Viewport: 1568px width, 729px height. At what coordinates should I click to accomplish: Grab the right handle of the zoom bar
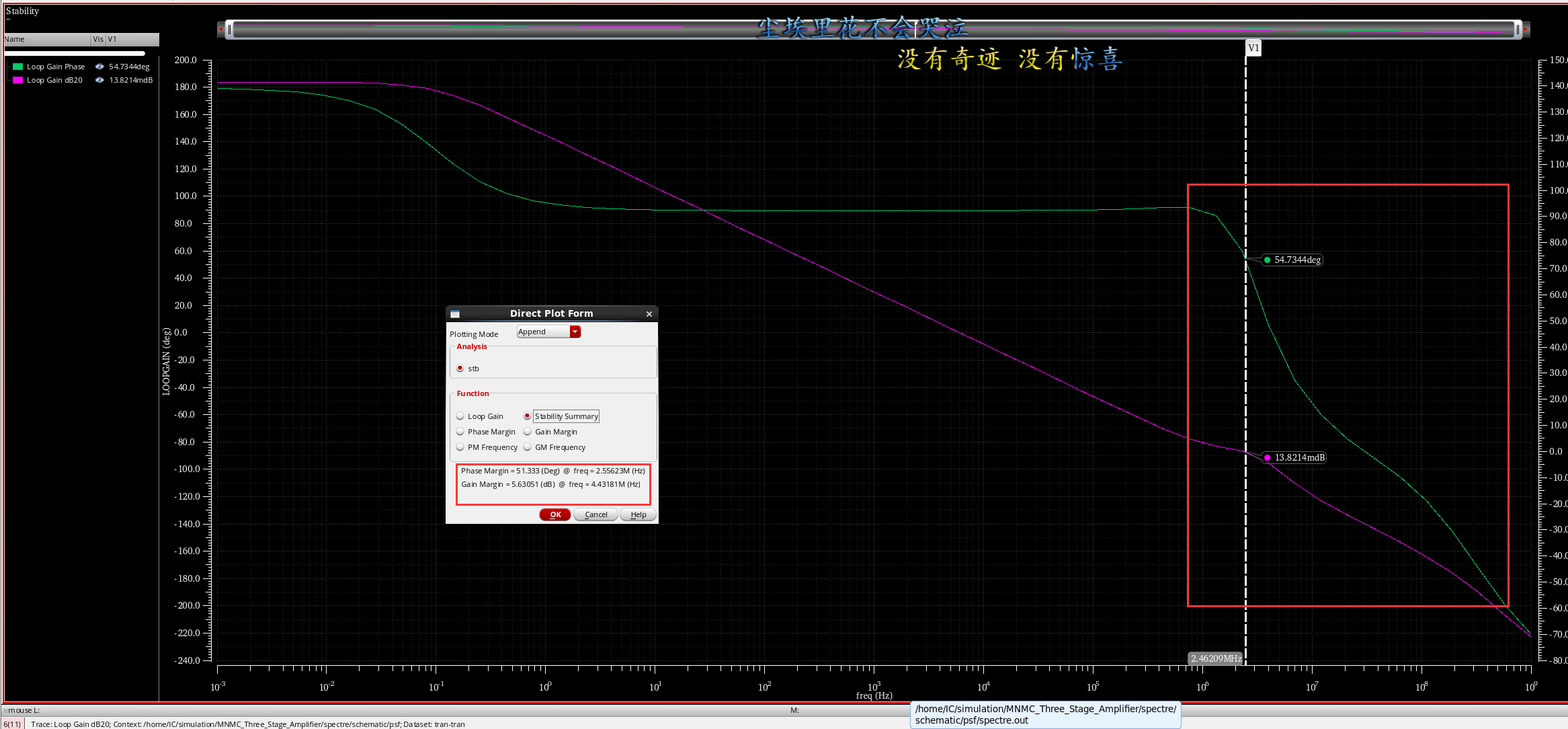1517,30
